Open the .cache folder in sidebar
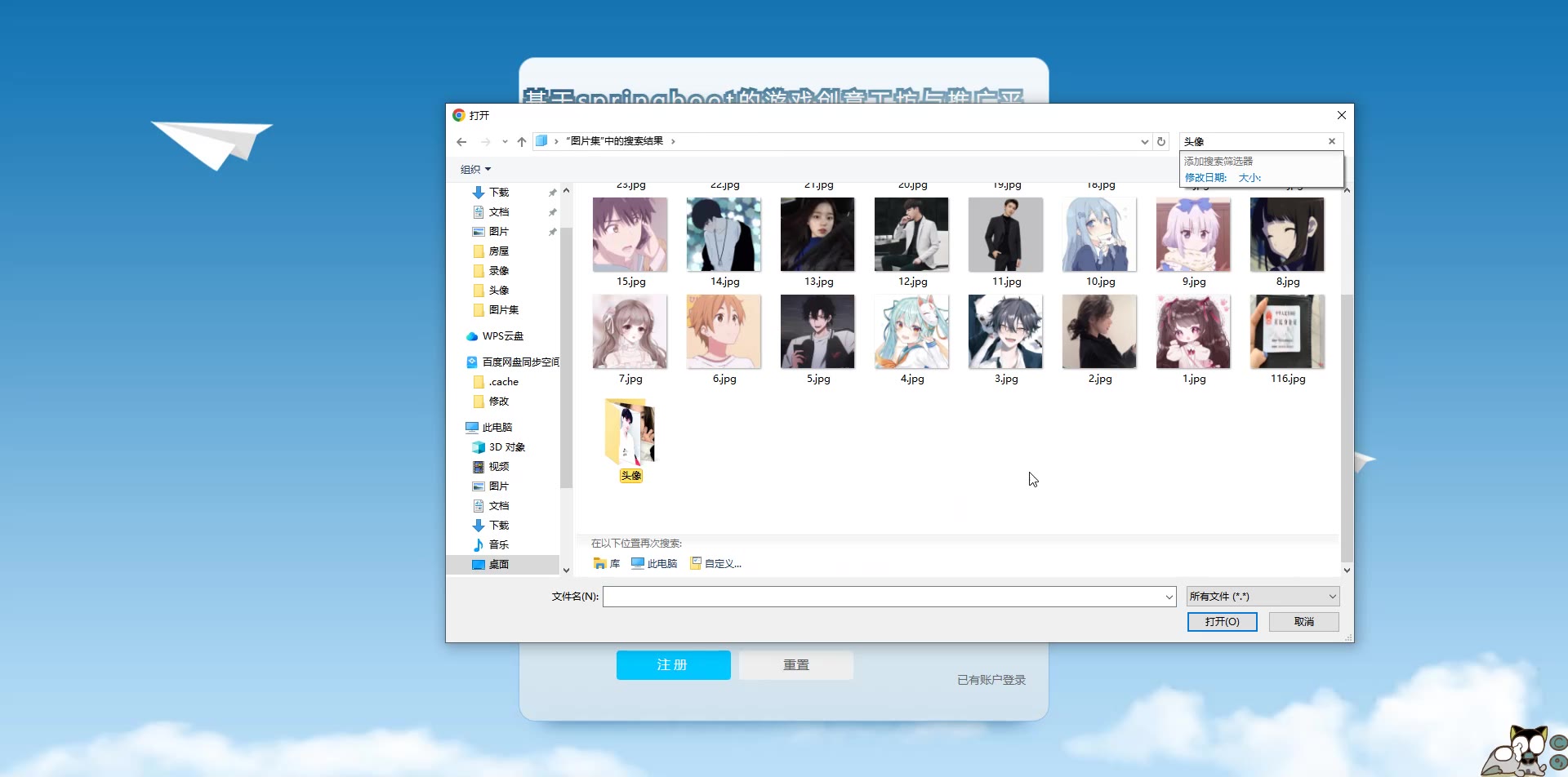1568x777 pixels. pos(504,382)
